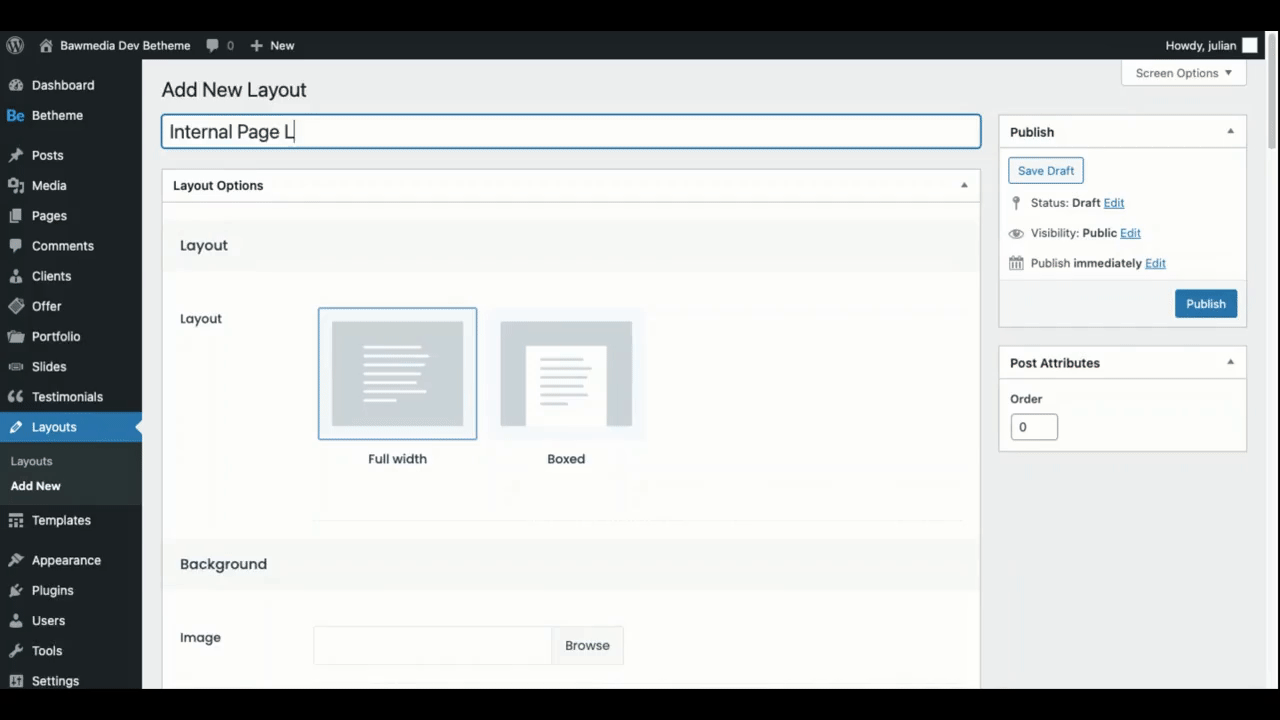
Task: Click the user avatar next to Howdy, julian
Action: pyautogui.click(x=1250, y=45)
